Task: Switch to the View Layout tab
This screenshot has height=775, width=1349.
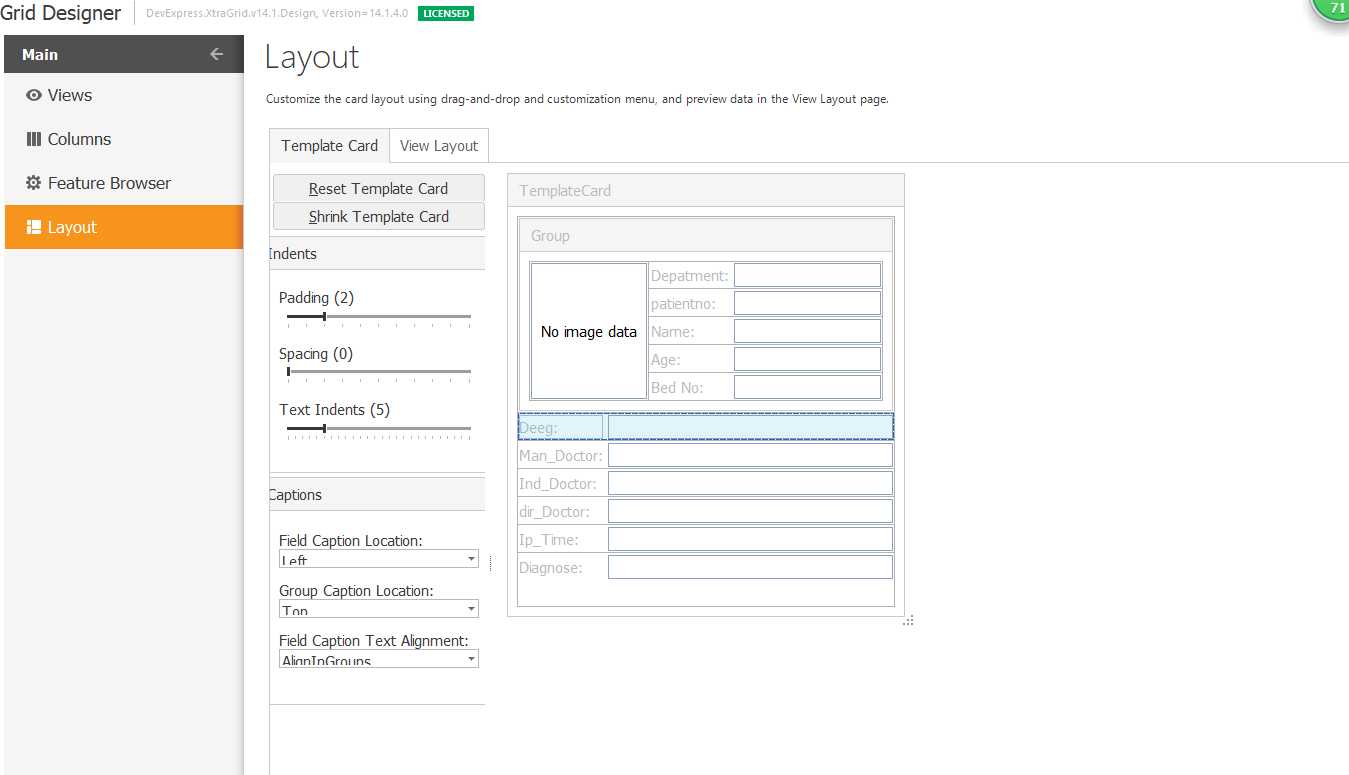Action: pos(439,145)
